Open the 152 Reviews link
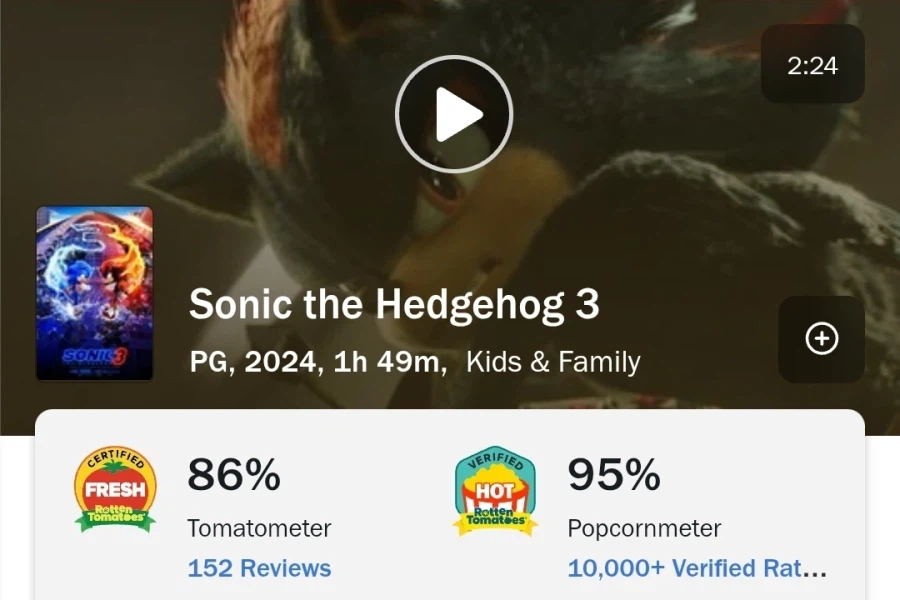900x600 pixels. (259, 568)
